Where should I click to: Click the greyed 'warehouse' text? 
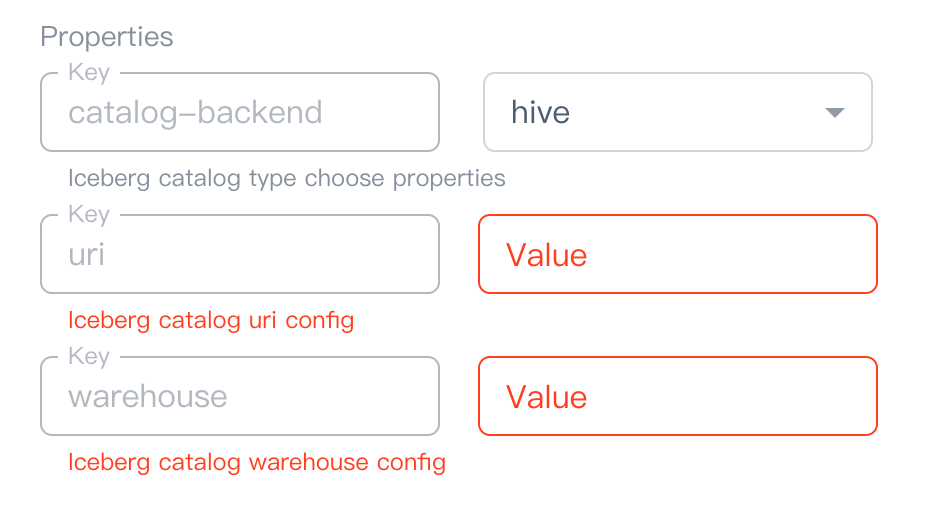[148, 396]
